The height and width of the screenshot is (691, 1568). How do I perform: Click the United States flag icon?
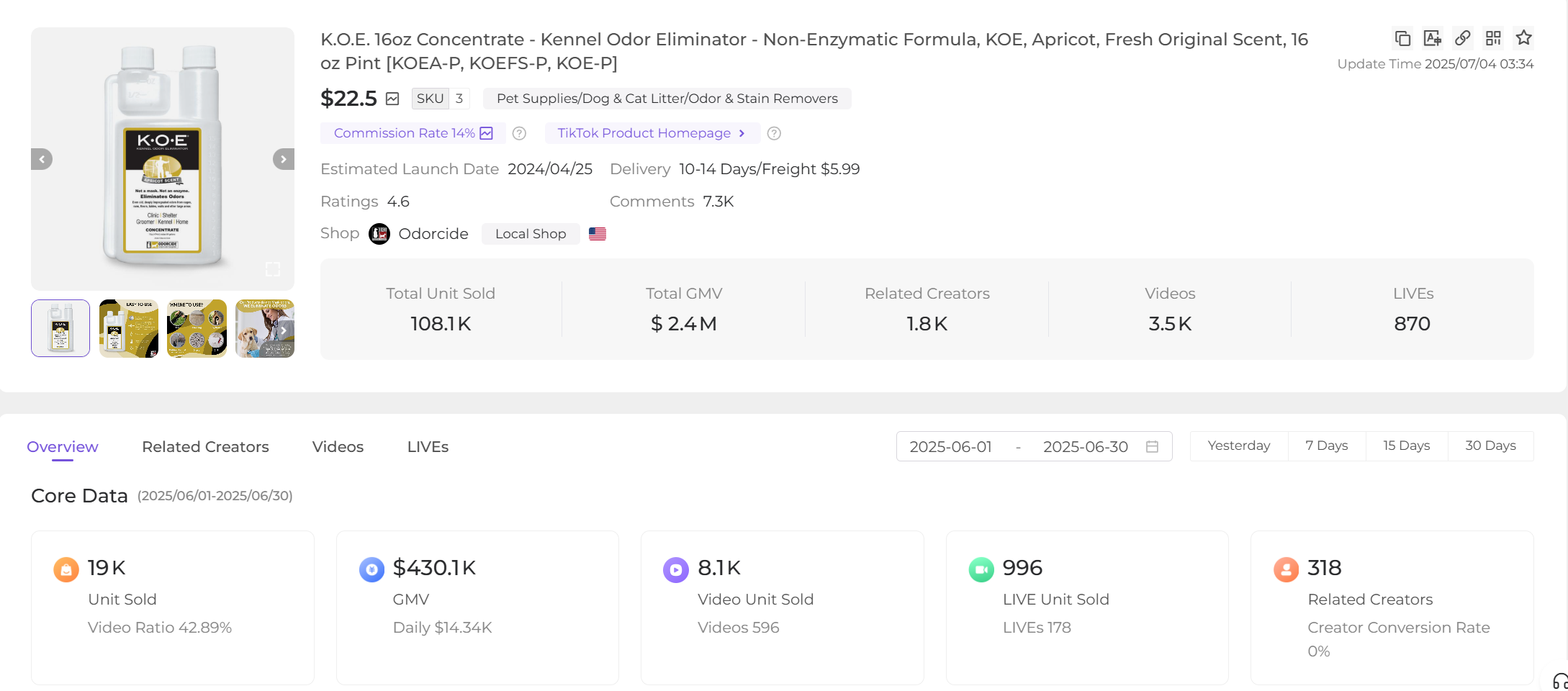[x=598, y=234]
